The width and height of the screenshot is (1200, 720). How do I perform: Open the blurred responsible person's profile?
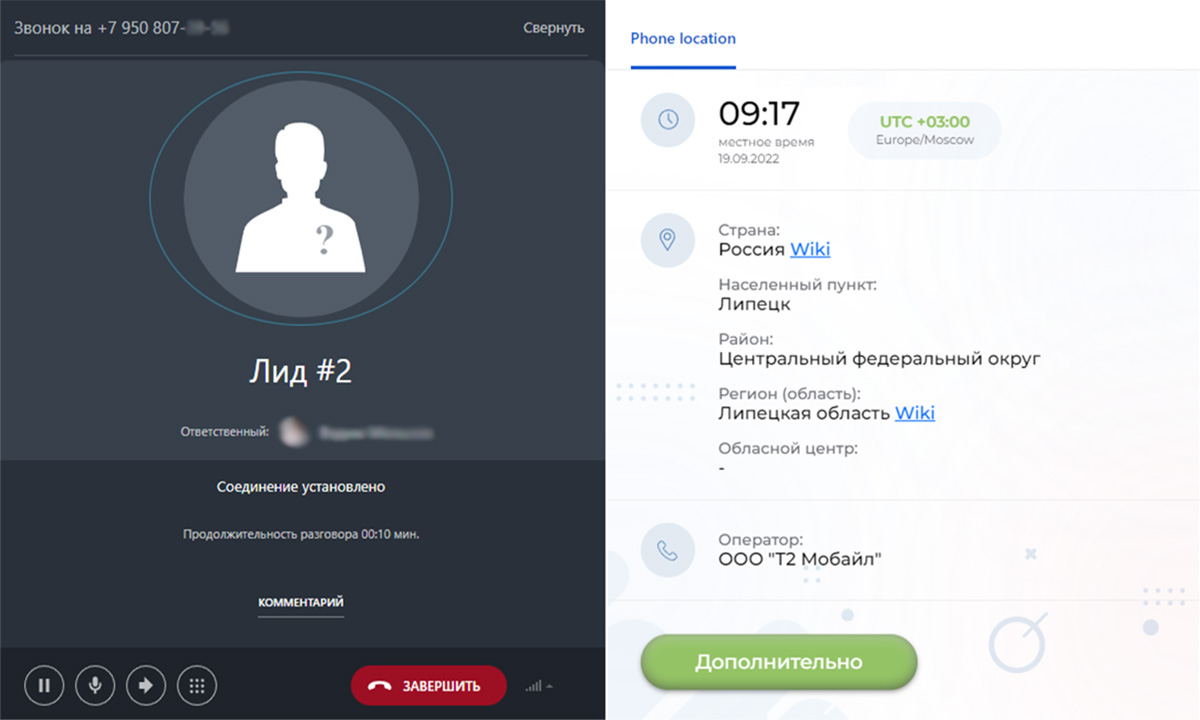(356, 432)
